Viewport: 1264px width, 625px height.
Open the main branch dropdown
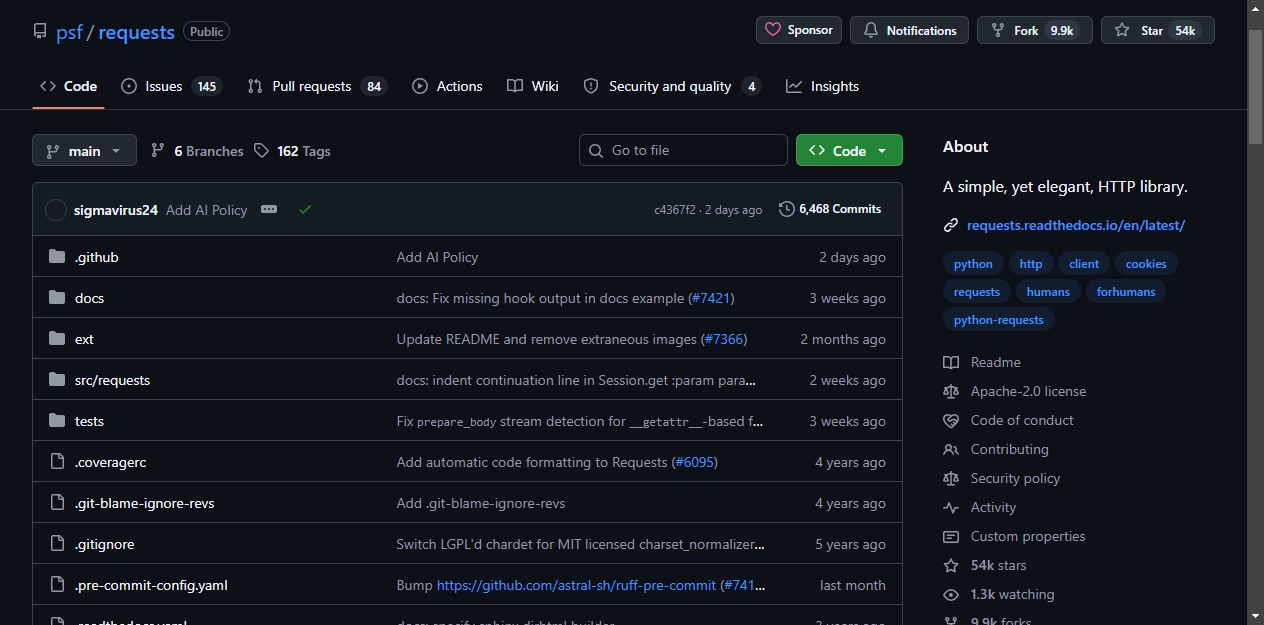(84, 151)
